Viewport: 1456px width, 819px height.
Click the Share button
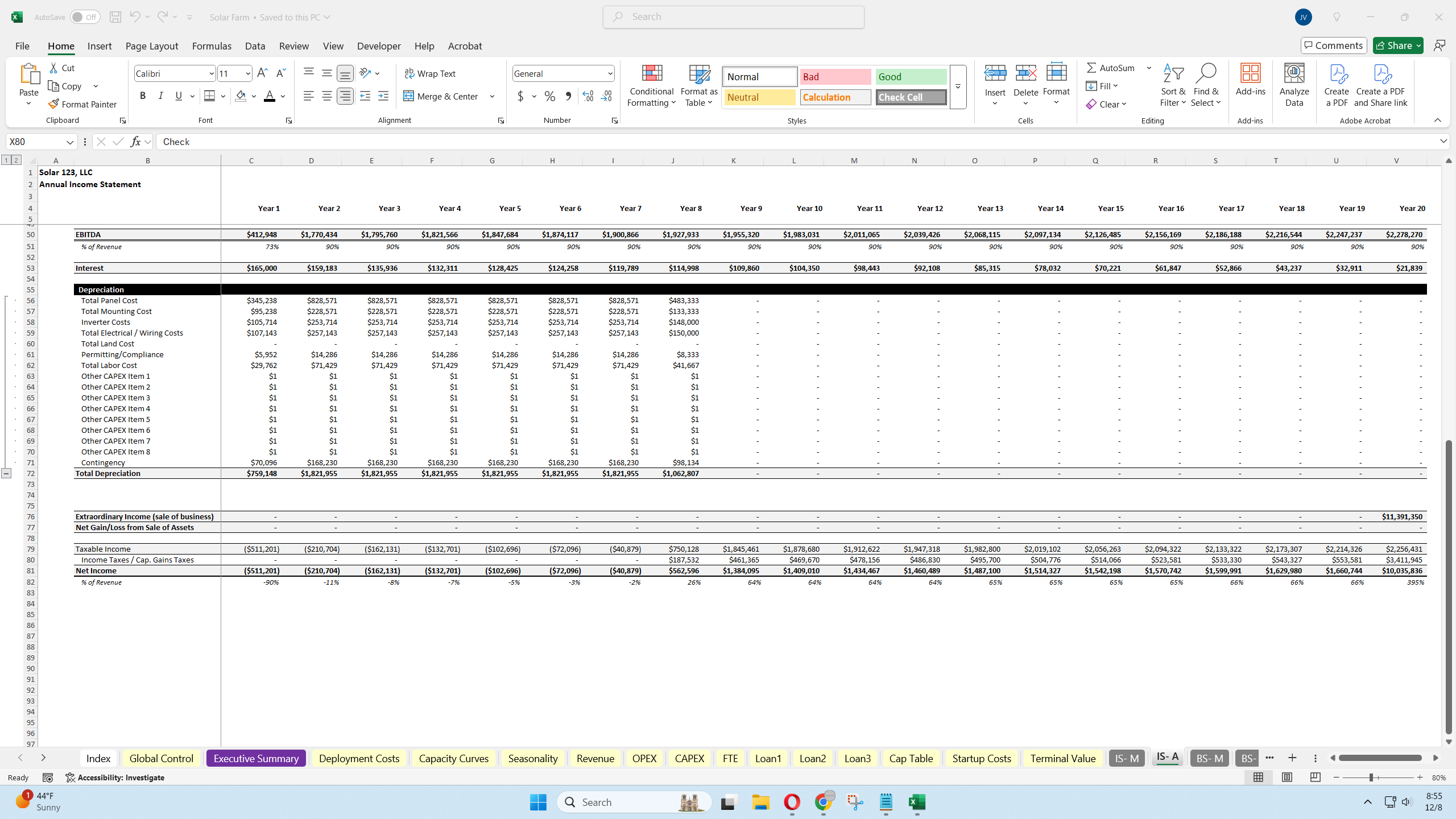coord(1398,45)
